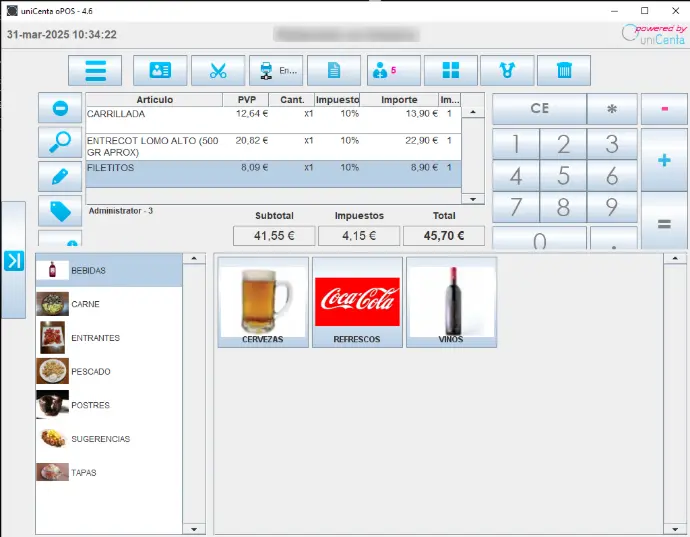Select the CARNE category
Screen dimensions: 690x537
85,304
